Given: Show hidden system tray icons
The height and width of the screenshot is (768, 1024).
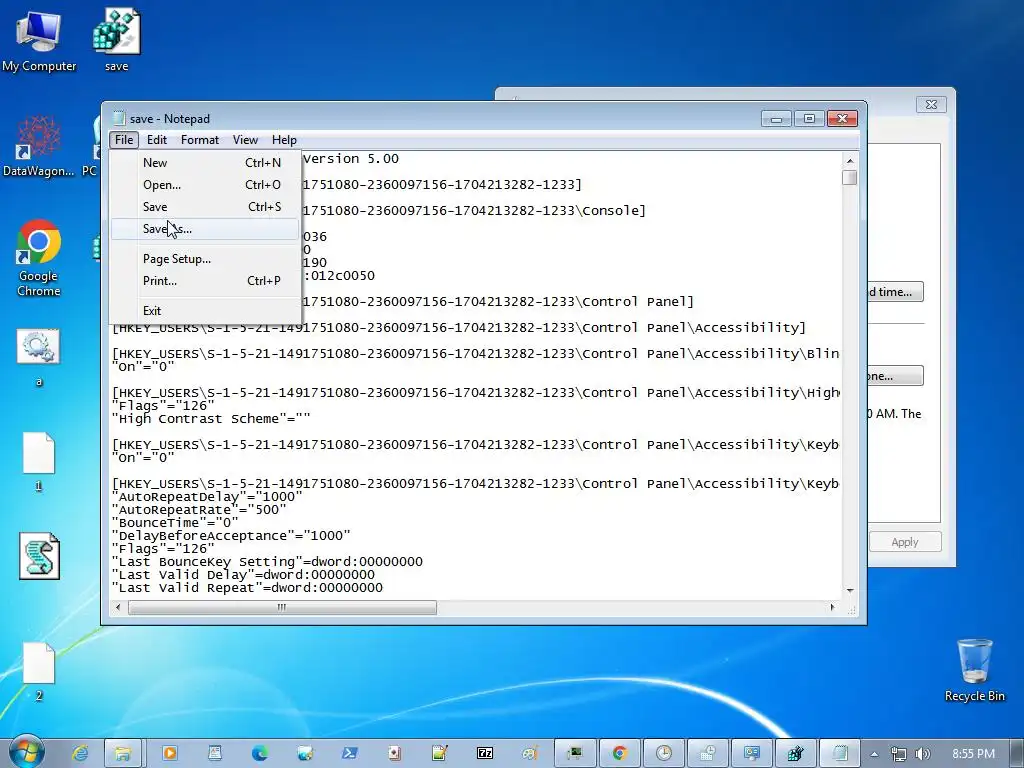Looking at the screenshot, I should pyautogui.click(x=874, y=754).
